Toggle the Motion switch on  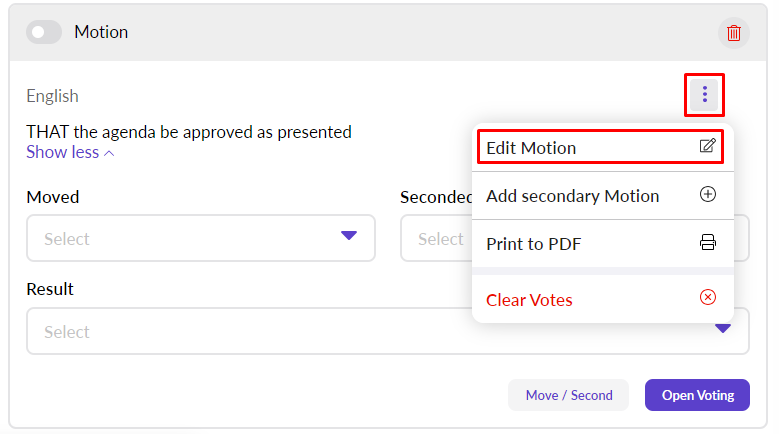(x=44, y=32)
